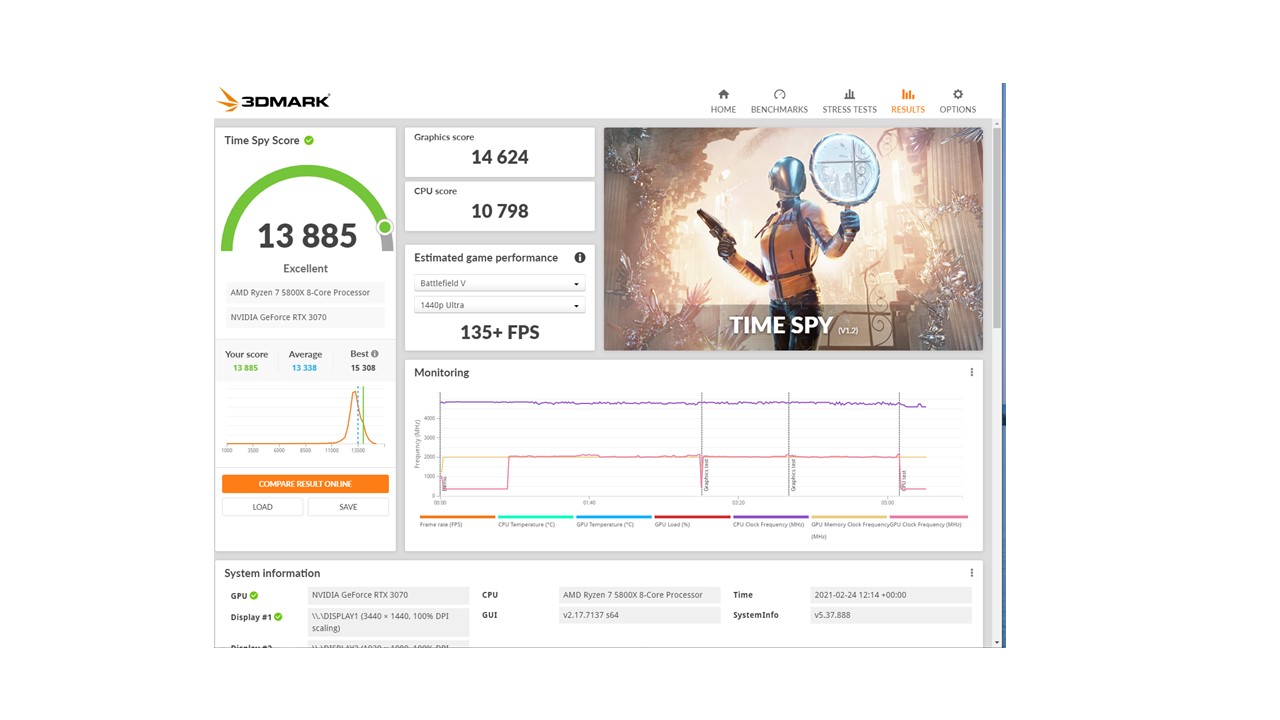Click the AMD Ryzen 7 5800X processor label under the score
This screenshot has width=1280, height=720.
(304, 293)
